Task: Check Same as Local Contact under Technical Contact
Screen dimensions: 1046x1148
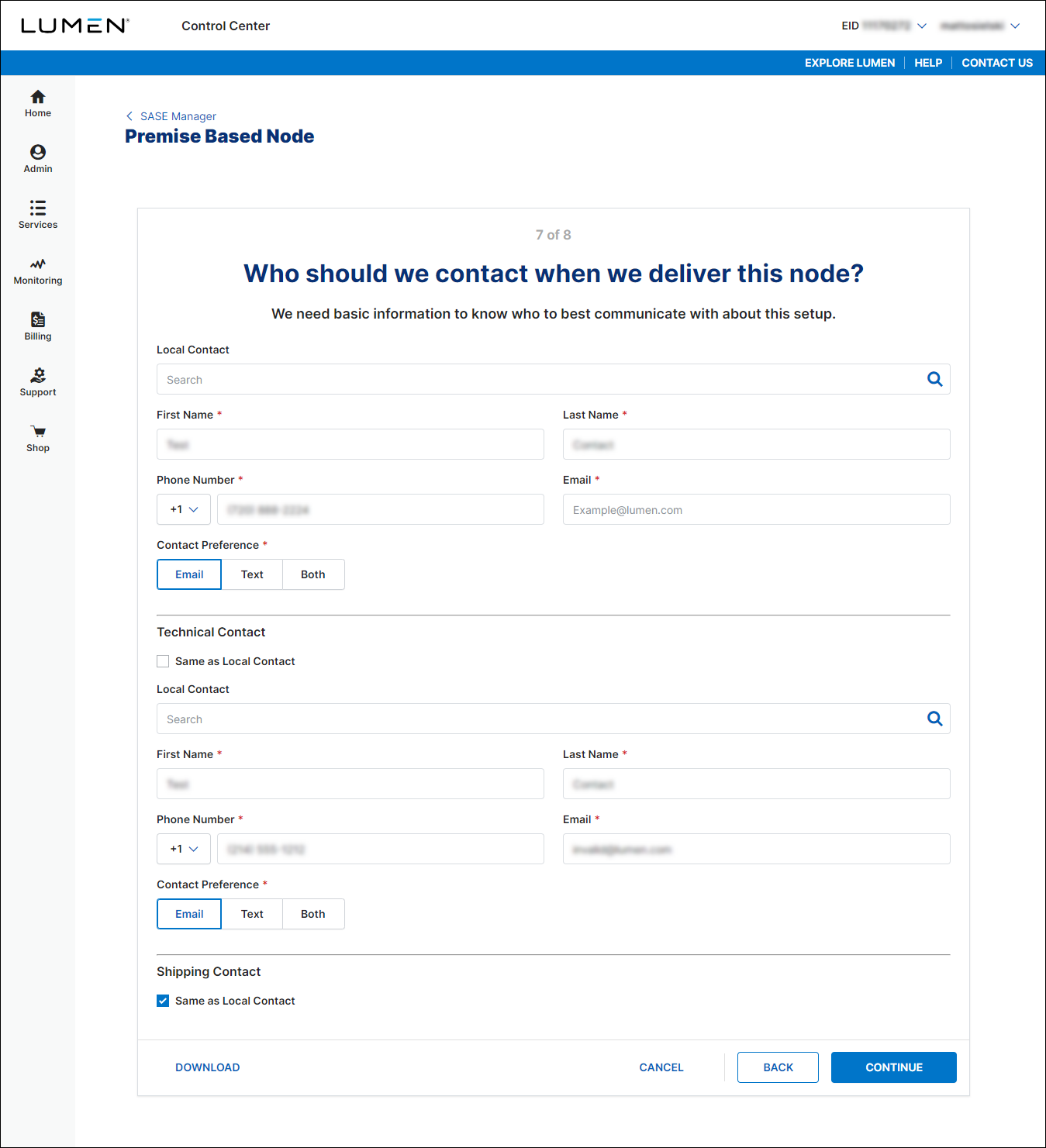Action: pyautogui.click(x=163, y=661)
